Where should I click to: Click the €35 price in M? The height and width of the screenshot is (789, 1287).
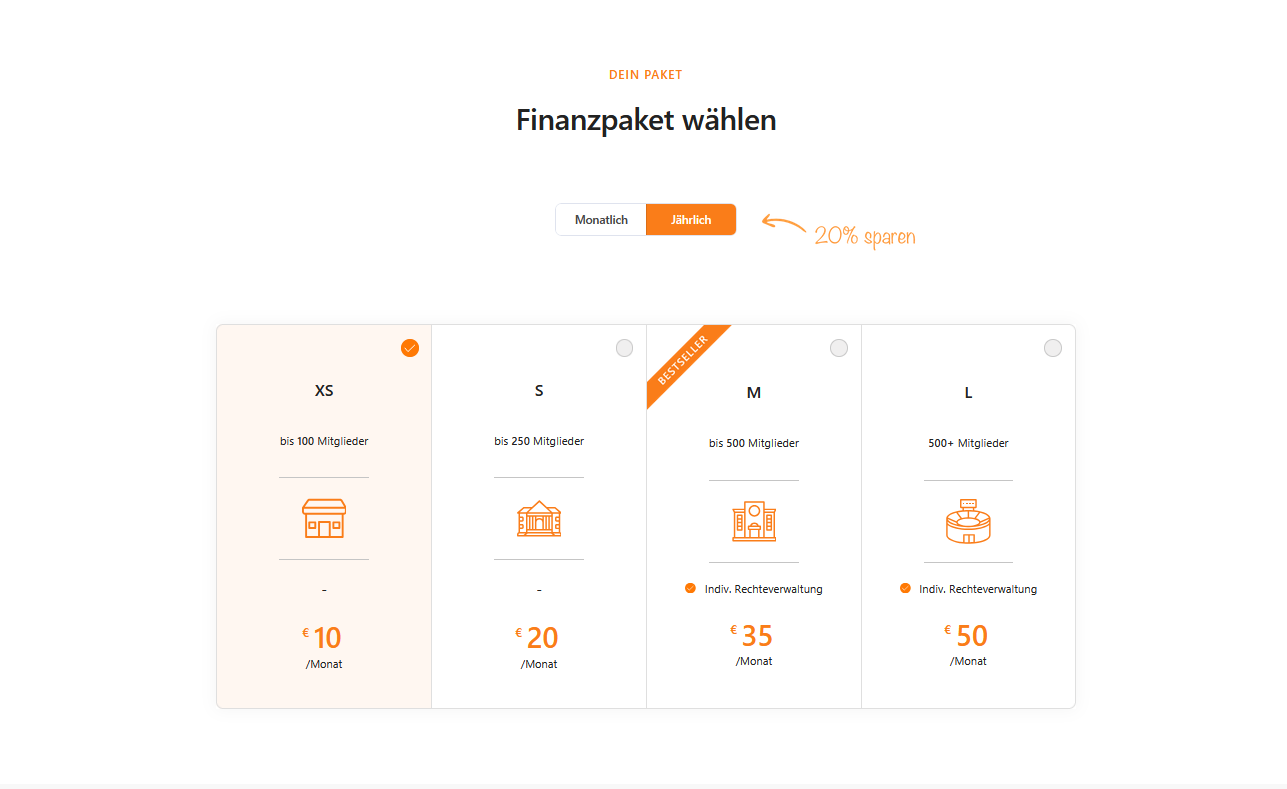pos(752,635)
